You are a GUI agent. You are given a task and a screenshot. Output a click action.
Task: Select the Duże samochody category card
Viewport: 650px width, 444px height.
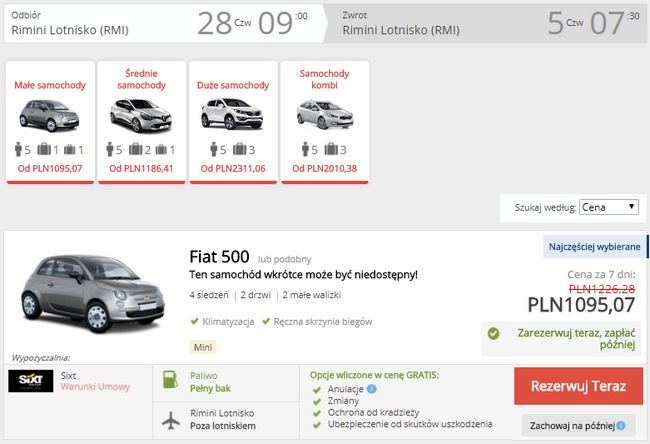coord(233,122)
